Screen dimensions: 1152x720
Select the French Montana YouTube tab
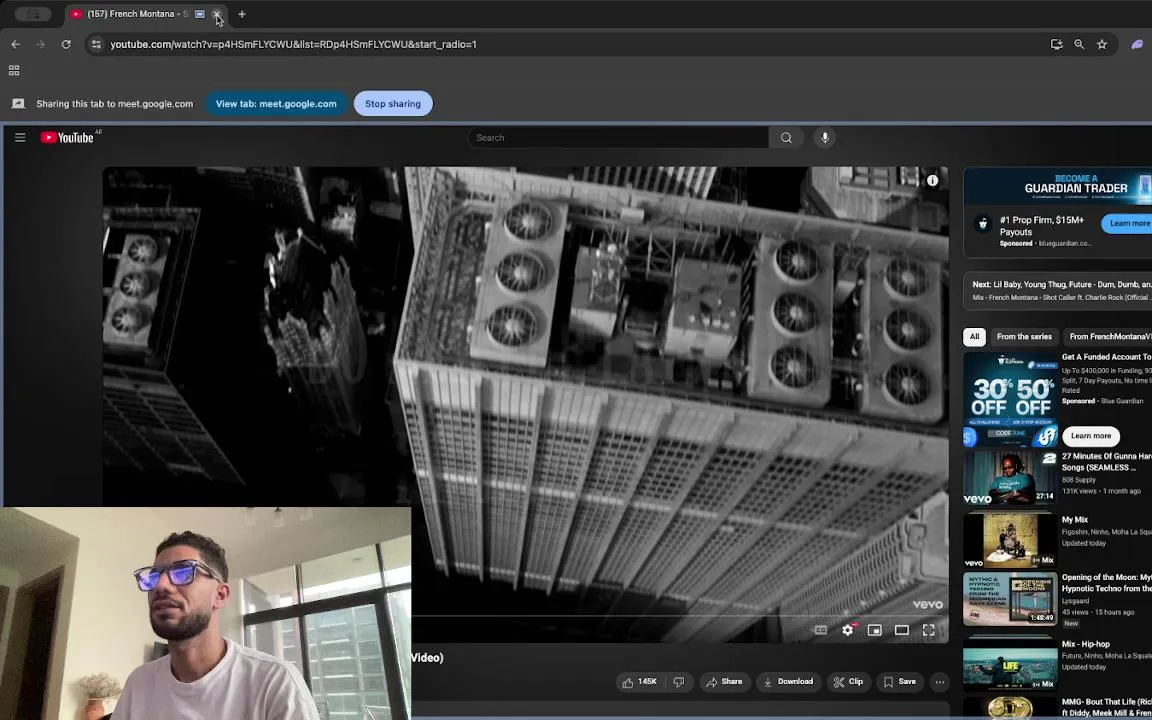pyautogui.click(x=137, y=14)
